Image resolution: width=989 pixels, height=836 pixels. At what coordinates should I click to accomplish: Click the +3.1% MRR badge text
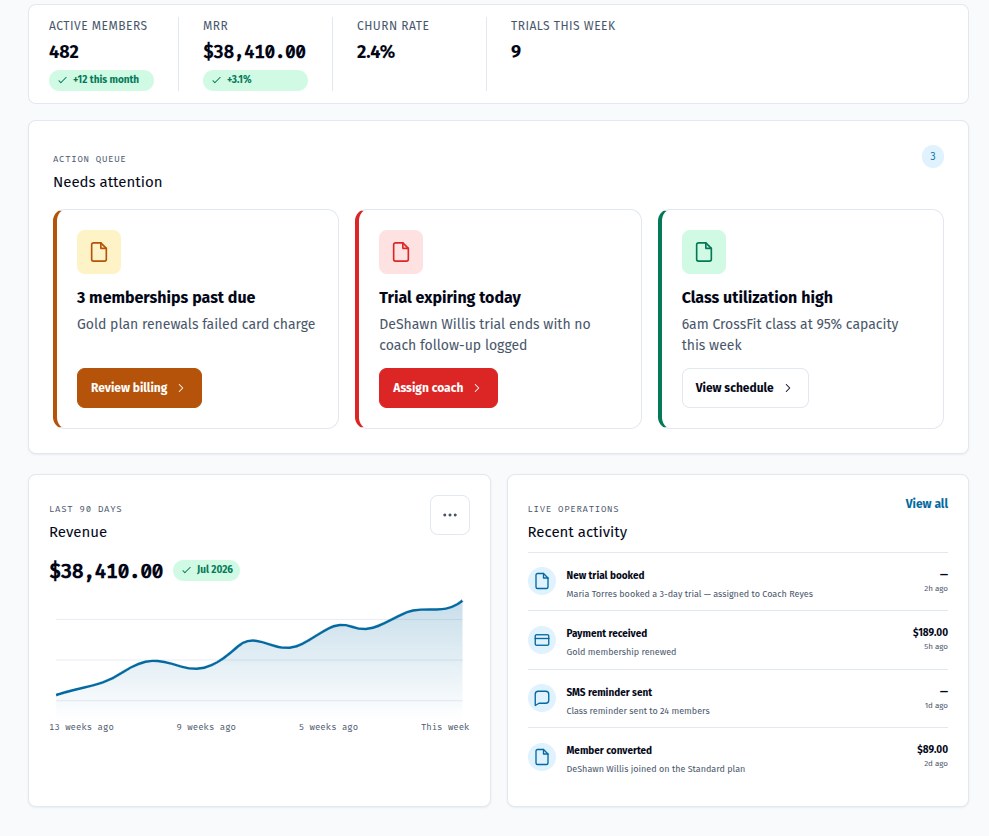click(x=239, y=79)
